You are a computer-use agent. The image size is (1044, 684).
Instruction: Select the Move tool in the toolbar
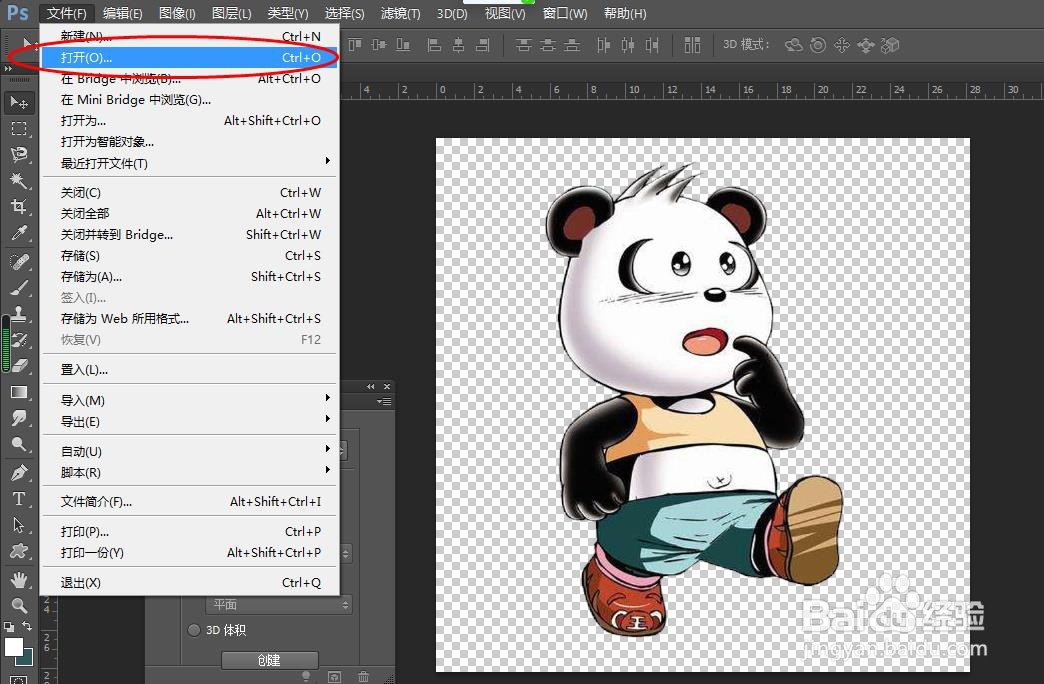pos(20,101)
